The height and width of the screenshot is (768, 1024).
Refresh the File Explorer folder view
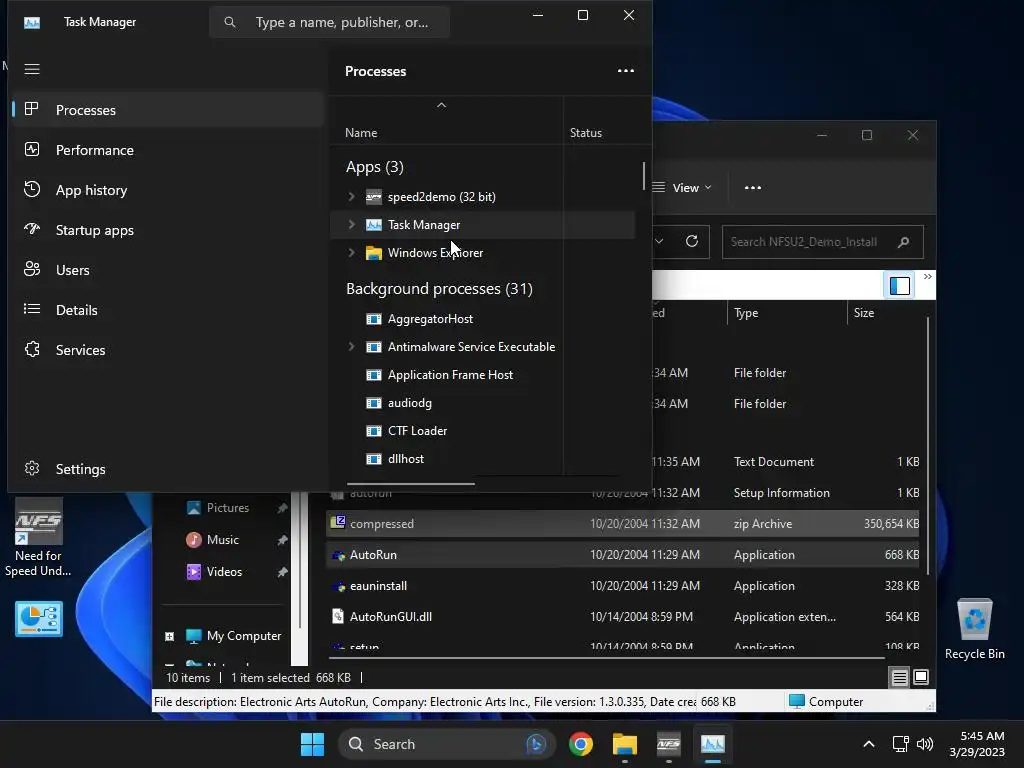coord(692,242)
